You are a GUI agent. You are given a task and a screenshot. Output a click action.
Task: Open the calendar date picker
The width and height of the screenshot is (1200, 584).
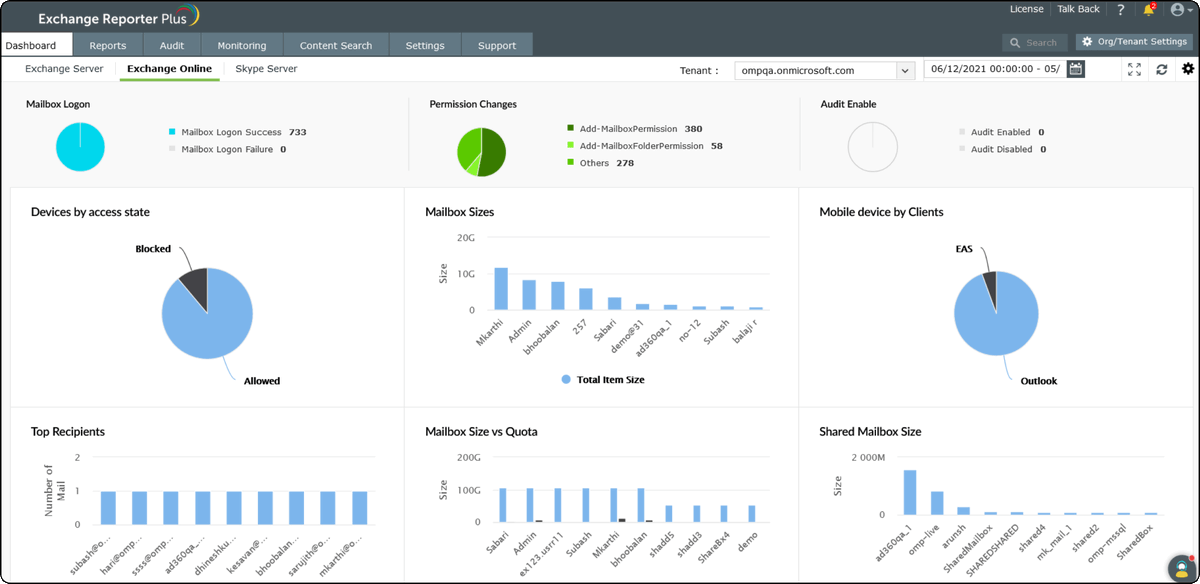point(1075,69)
